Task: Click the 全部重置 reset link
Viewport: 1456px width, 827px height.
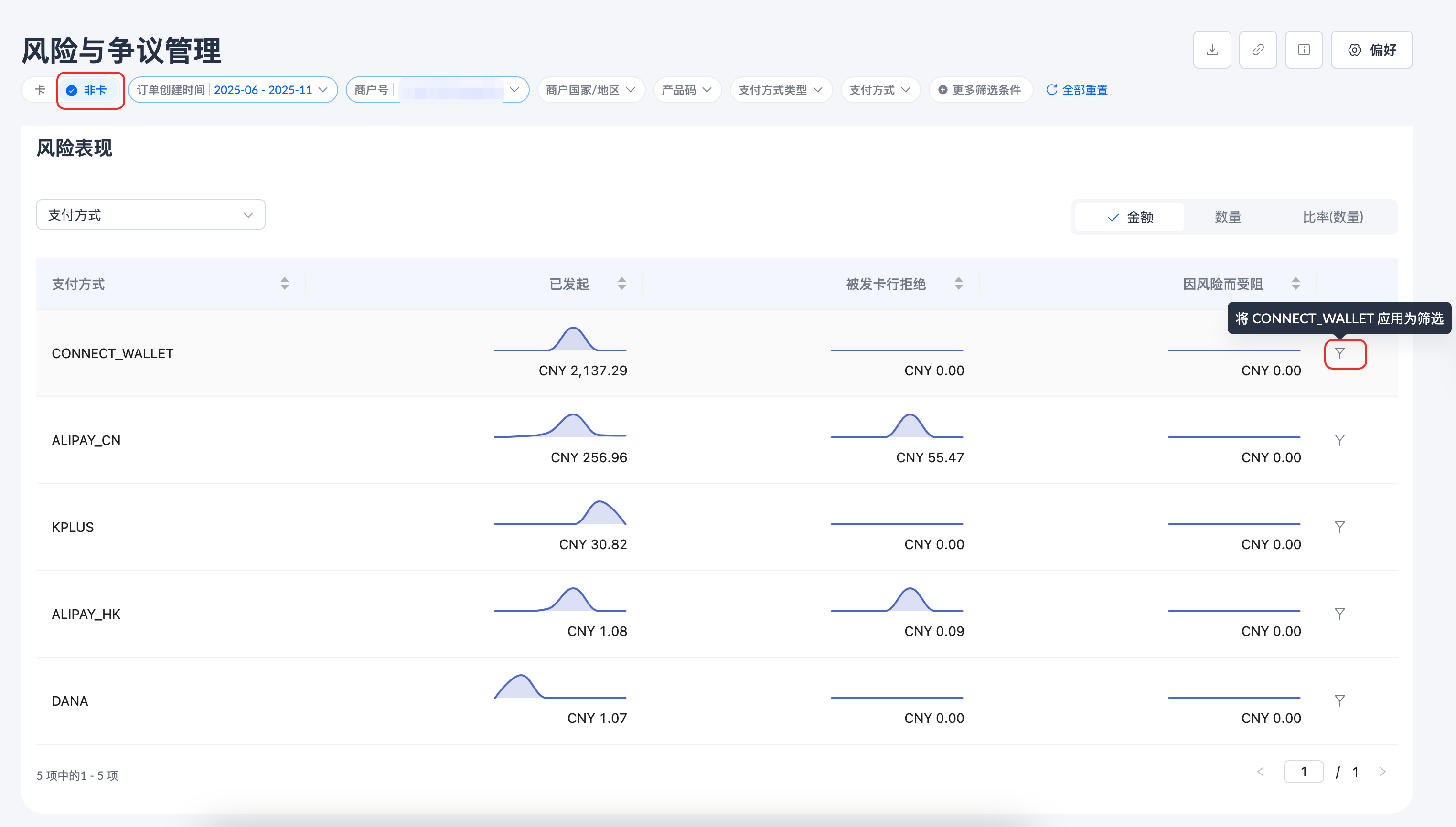Action: pos(1077,90)
